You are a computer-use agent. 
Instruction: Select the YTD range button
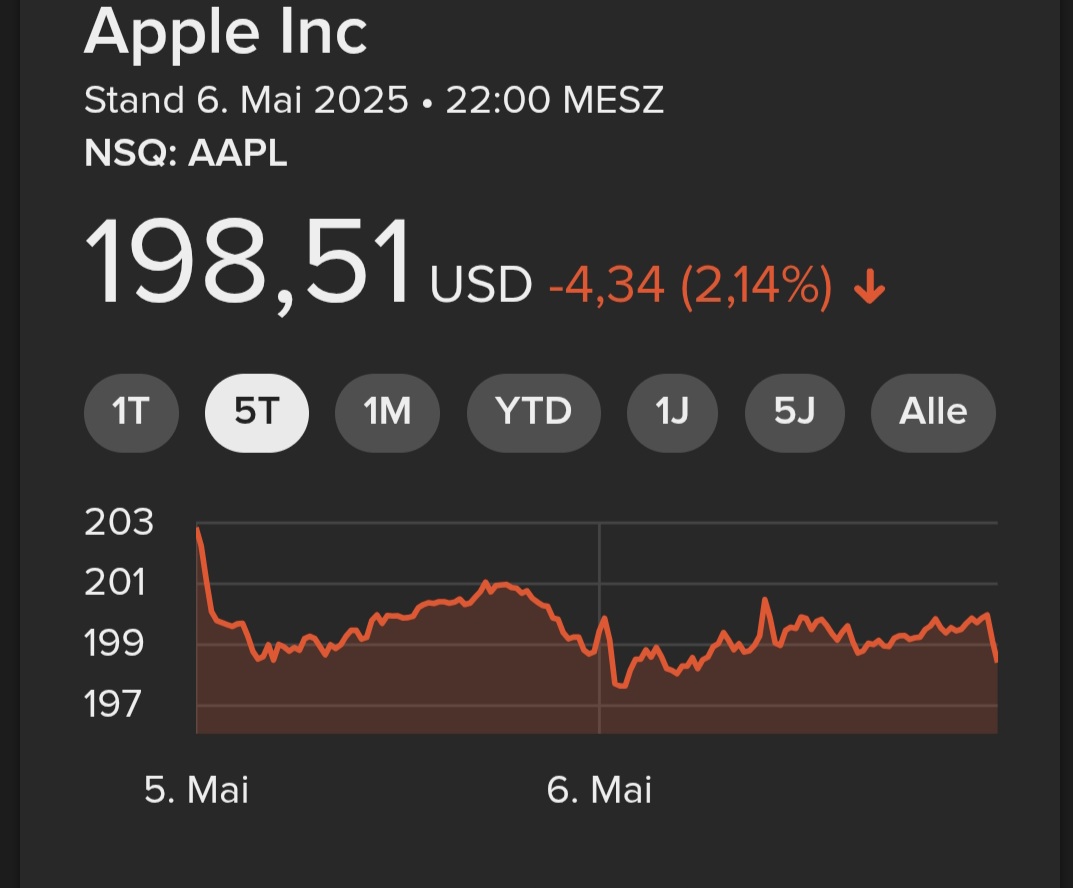(533, 411)
